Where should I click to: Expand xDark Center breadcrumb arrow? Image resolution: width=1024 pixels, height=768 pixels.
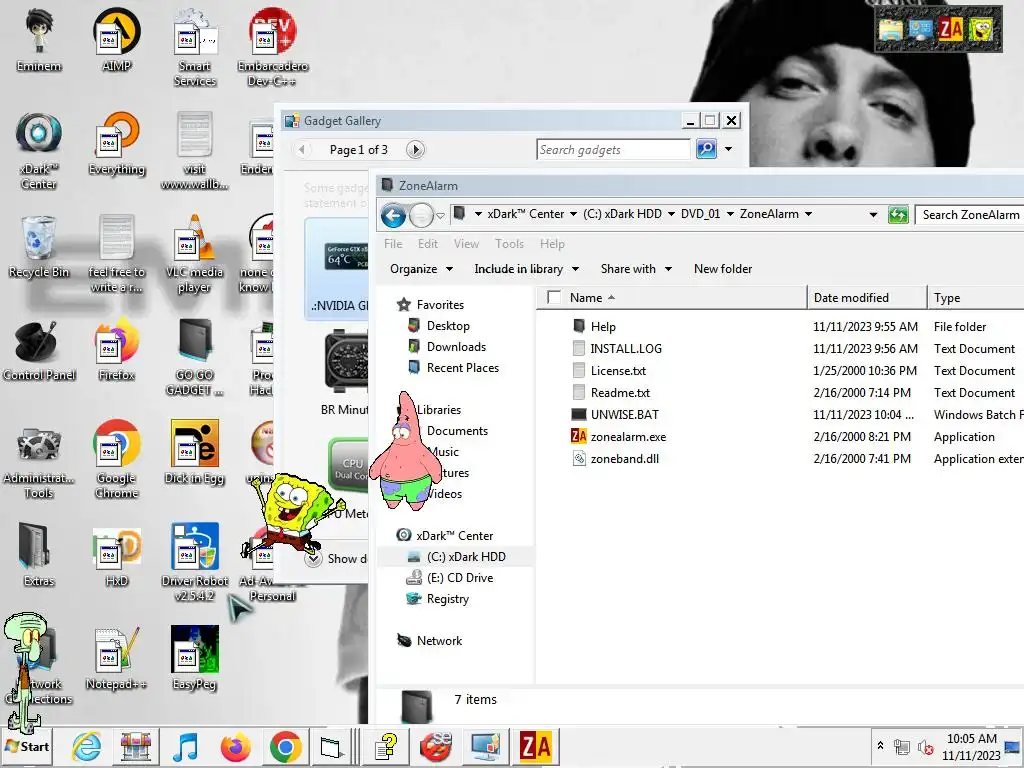573,214
